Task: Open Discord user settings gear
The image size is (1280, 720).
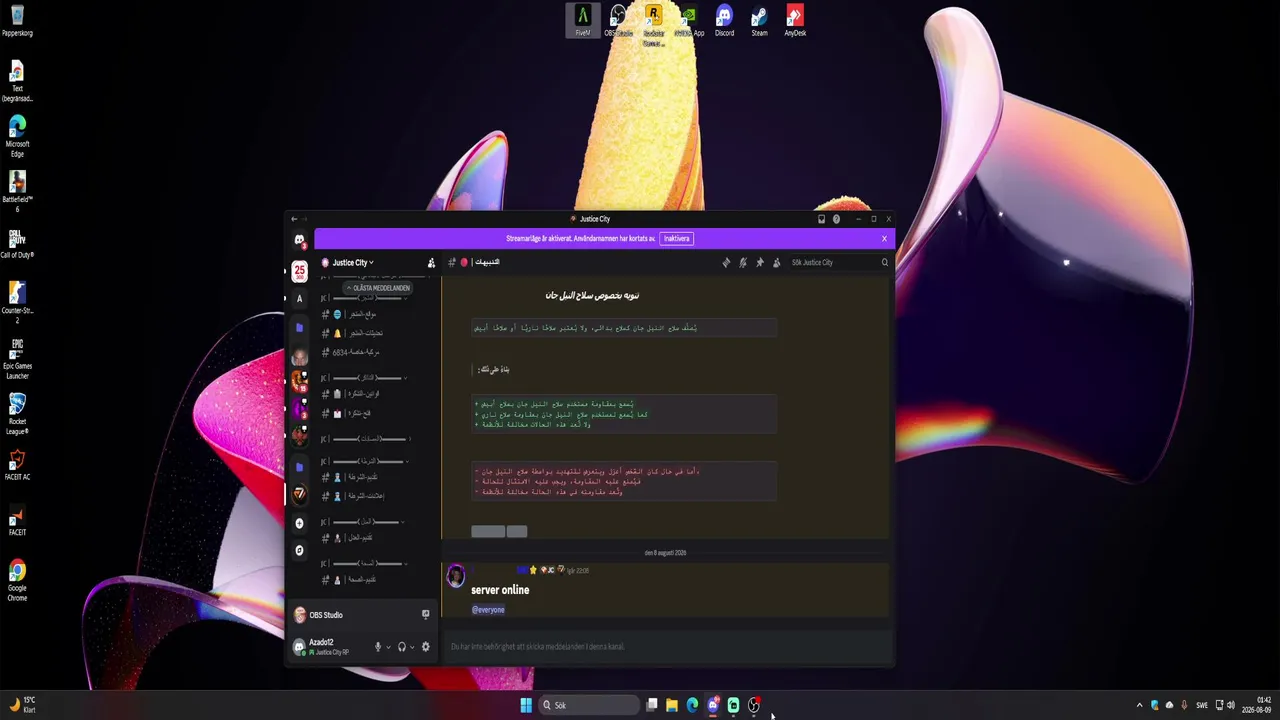Action: coord(426,647)
